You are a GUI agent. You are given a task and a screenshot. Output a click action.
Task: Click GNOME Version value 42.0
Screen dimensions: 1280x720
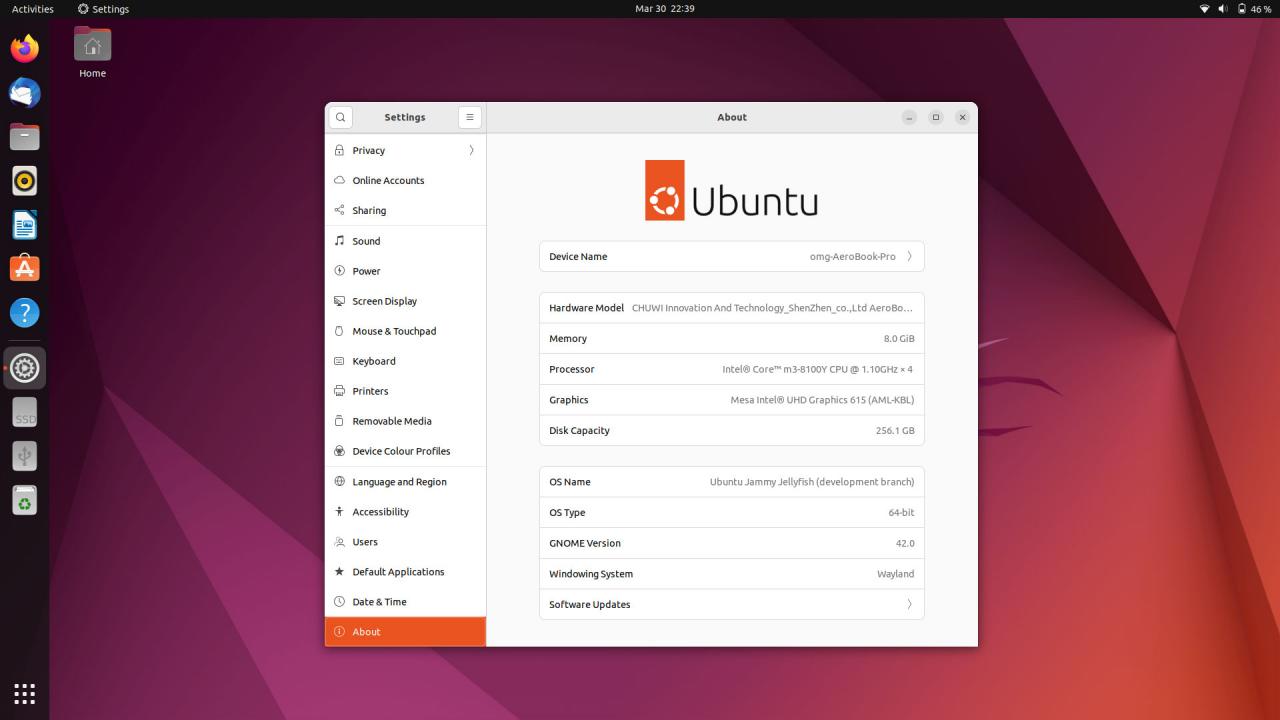click(x=905, y=543)
